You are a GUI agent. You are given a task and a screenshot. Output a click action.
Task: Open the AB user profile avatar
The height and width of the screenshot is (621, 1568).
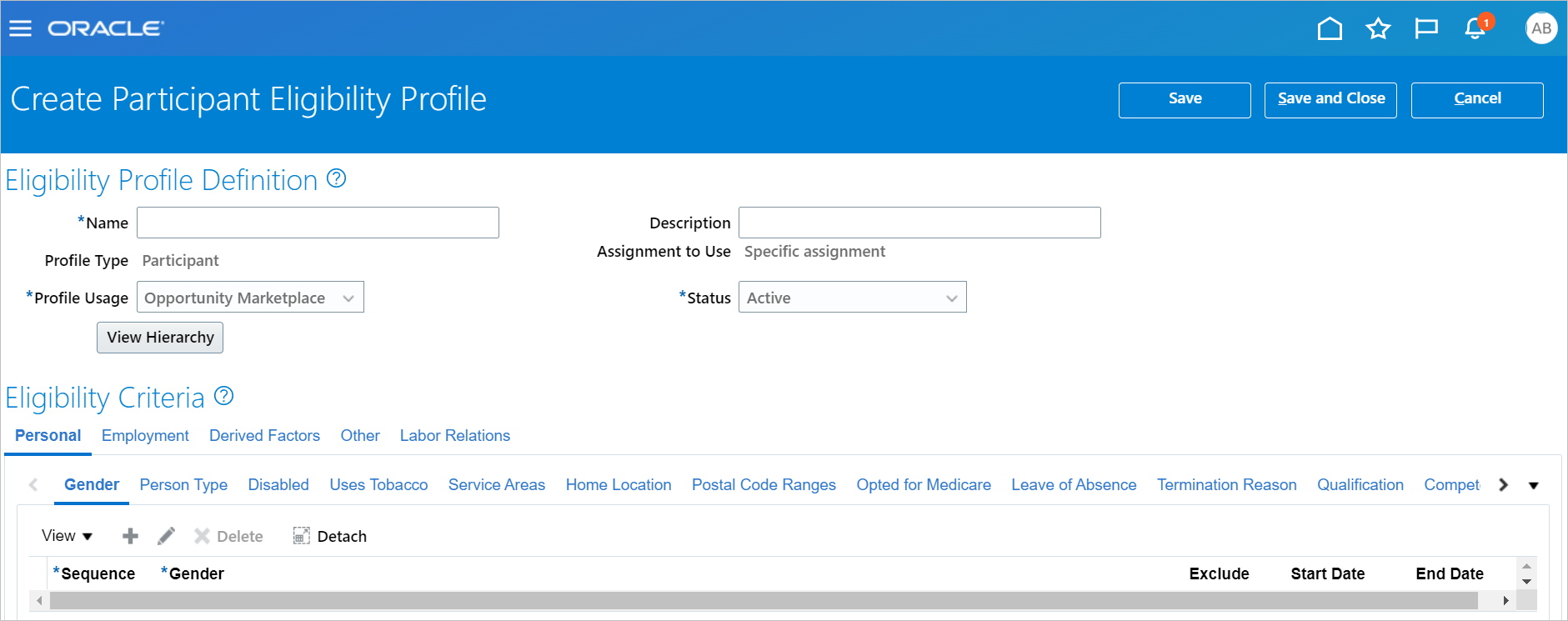[1540, 28]
